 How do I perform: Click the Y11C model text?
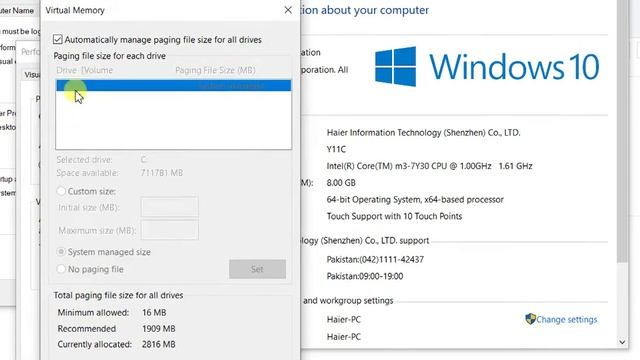coord(336,149)
